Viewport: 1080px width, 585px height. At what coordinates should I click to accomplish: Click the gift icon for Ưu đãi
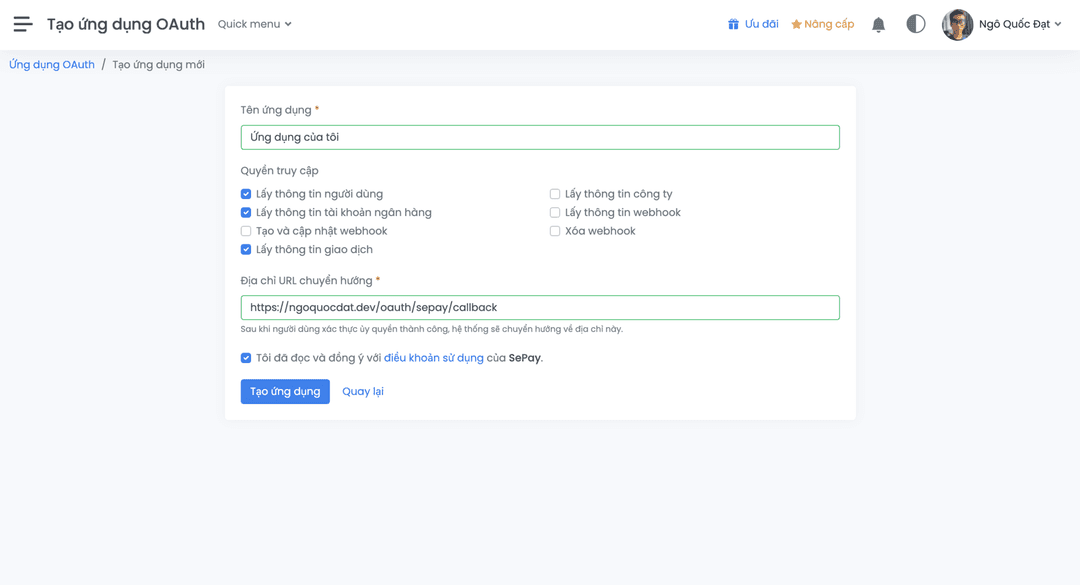(x=733, y=24)
